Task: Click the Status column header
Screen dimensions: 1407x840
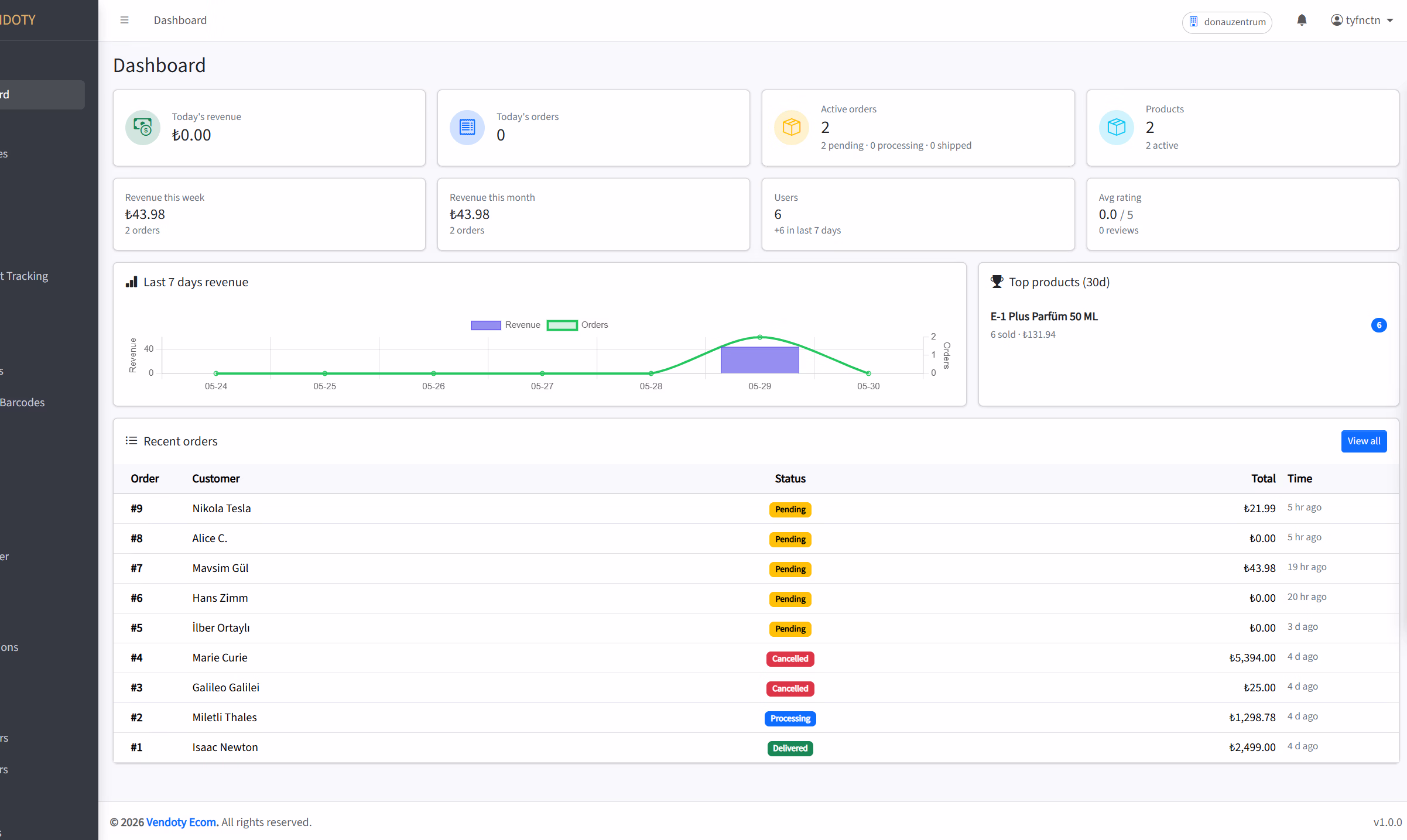Action: [790, 478]
